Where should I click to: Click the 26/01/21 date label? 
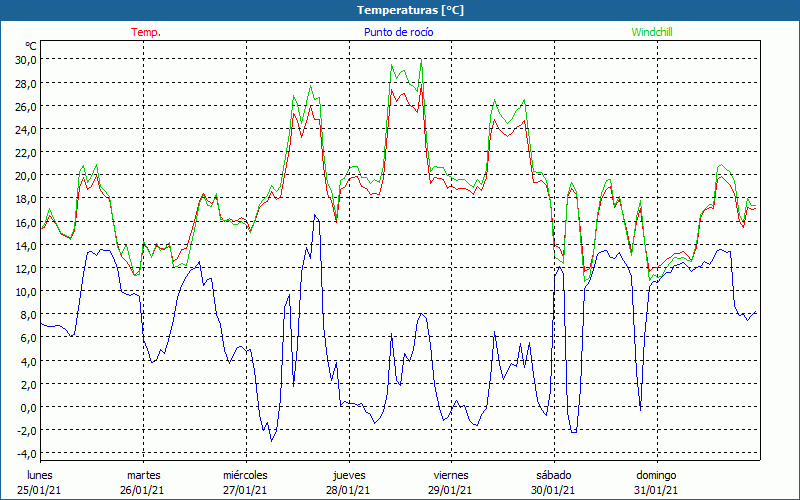click(x=142, y=490)
